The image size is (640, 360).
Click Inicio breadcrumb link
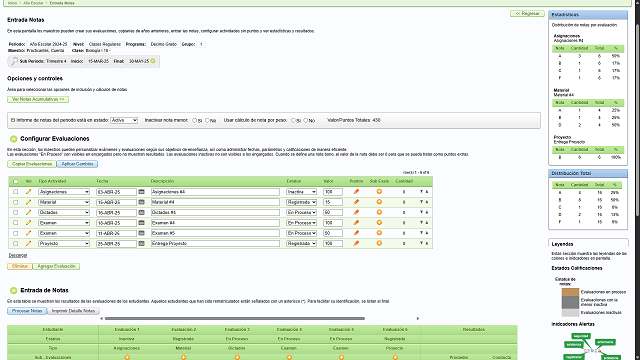(x=12, y=3)
